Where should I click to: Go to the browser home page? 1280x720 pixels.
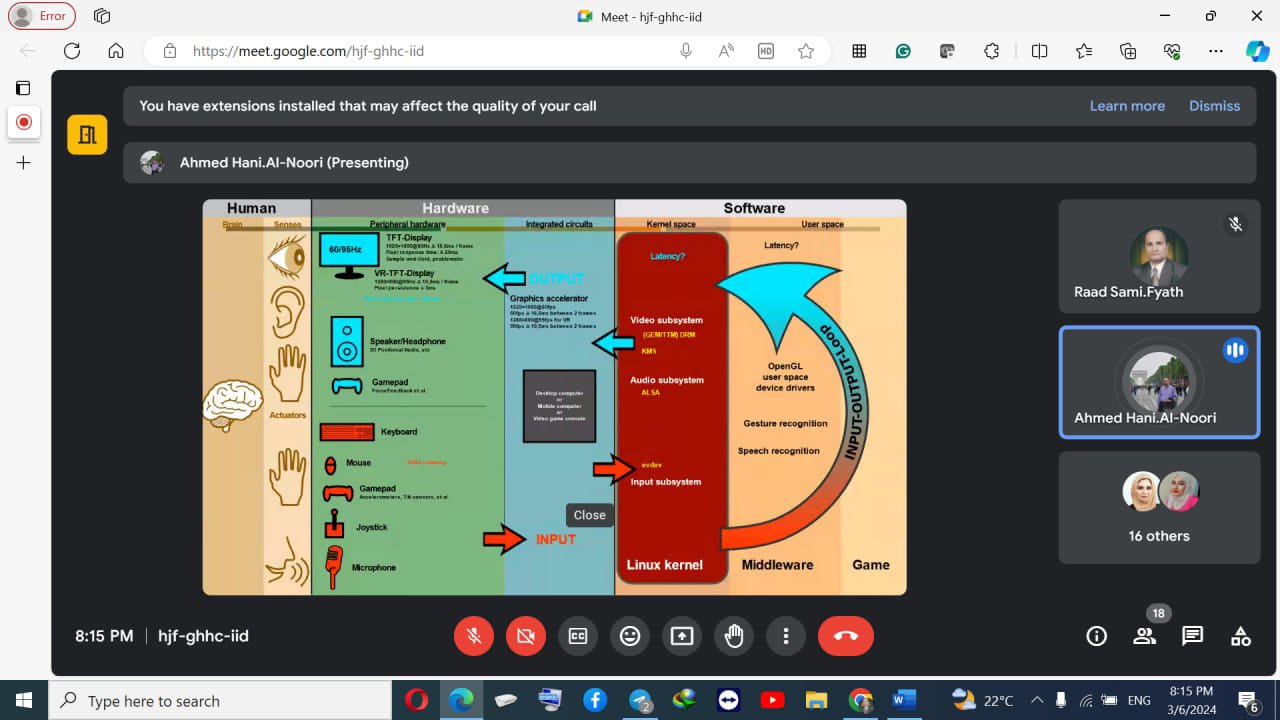pos(116,51)
